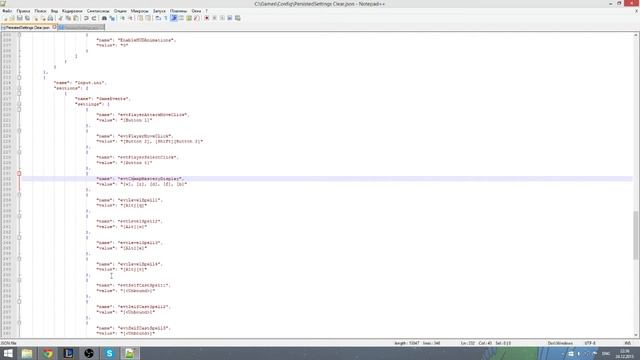
Task: Click the ENG language indicator in tray
Action: pos(606,353)
